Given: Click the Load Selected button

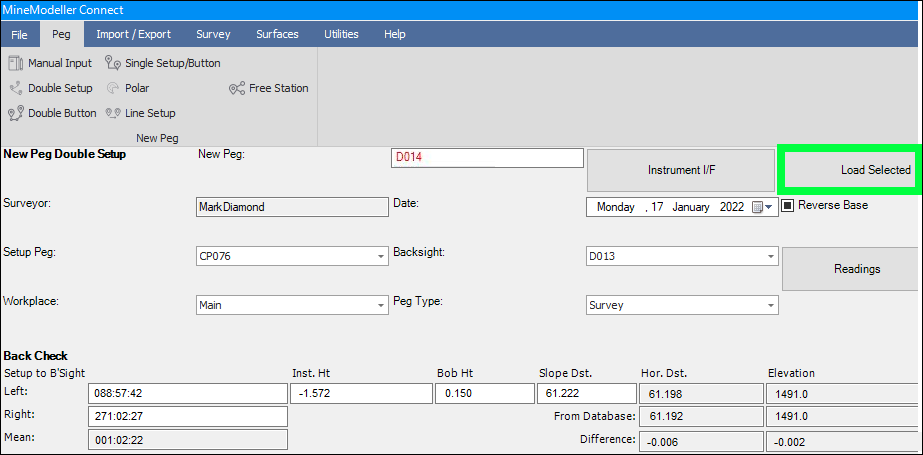Looking at the screenshot, I should point(849,170).
